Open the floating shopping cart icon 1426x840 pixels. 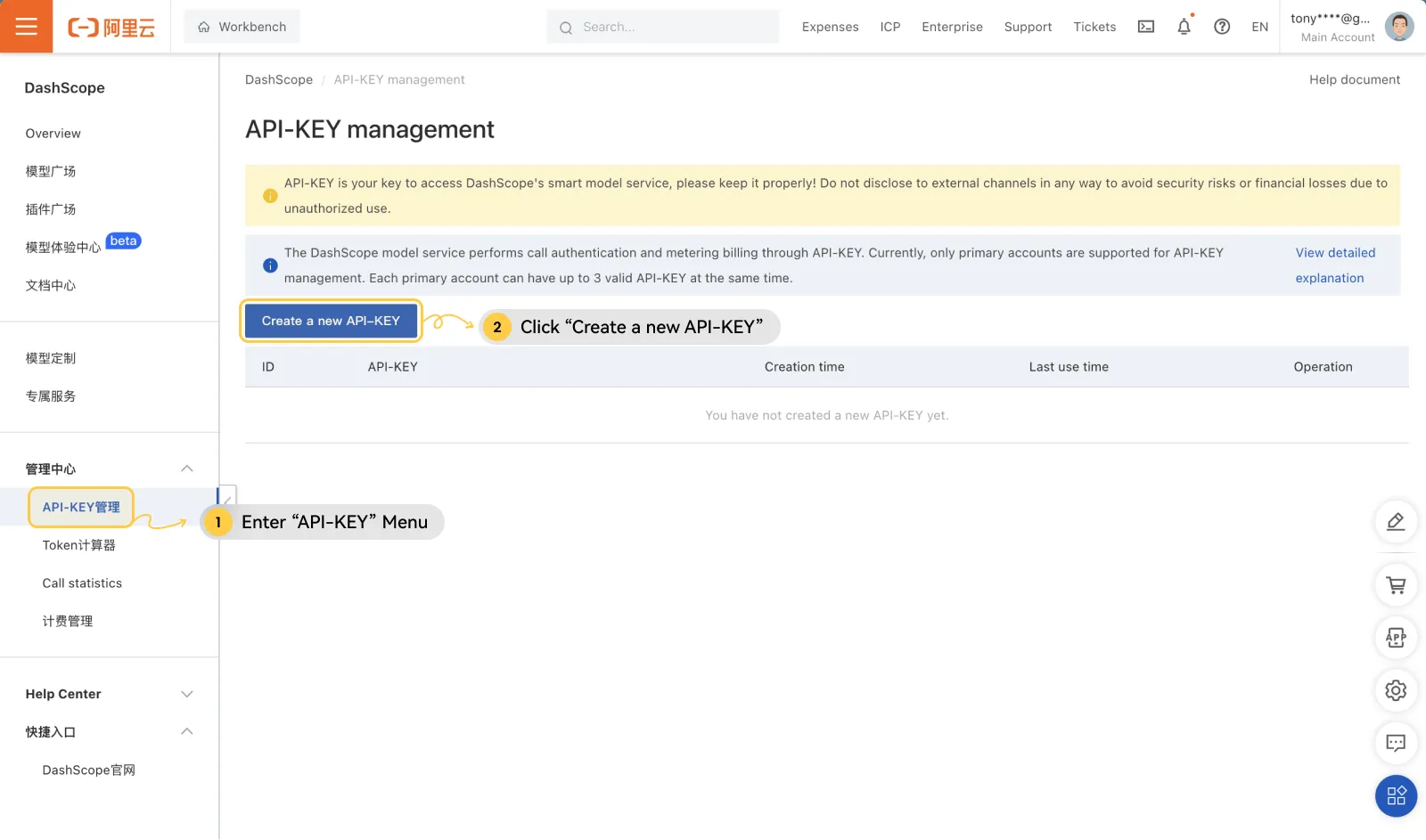1396,585
